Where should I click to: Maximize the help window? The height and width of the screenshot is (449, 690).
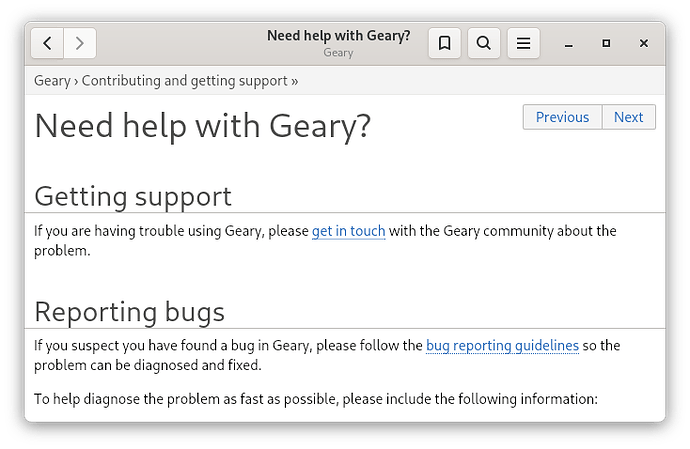606,43
